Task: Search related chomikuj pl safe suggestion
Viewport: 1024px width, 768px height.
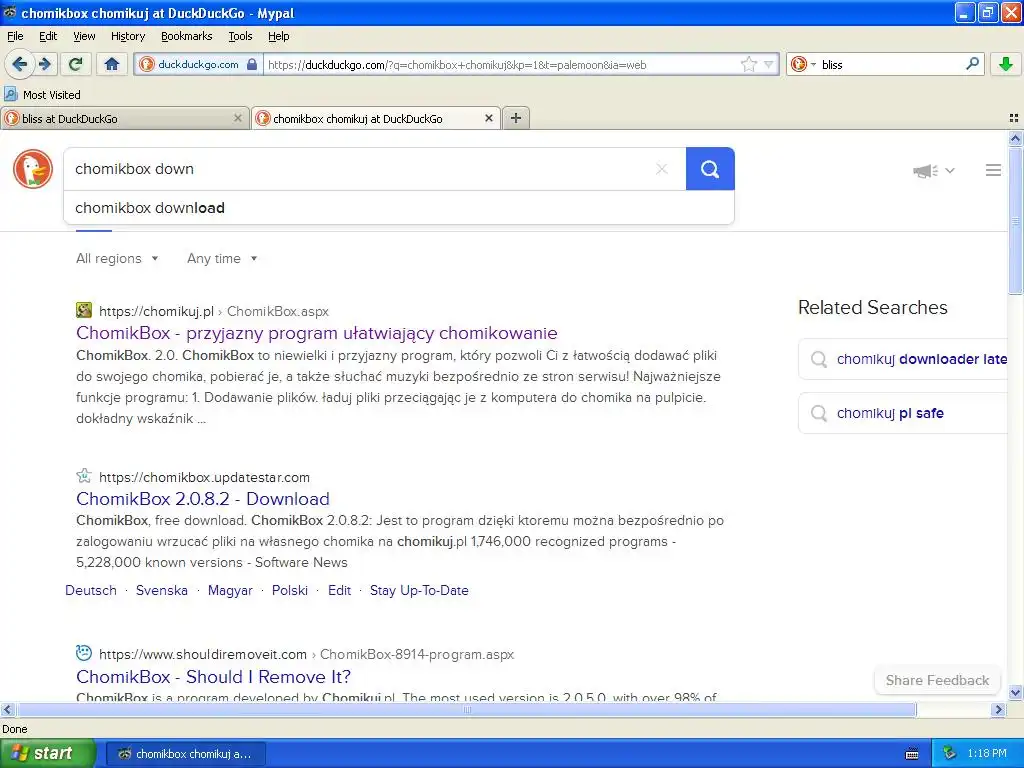Action: [x=904, y=413]
